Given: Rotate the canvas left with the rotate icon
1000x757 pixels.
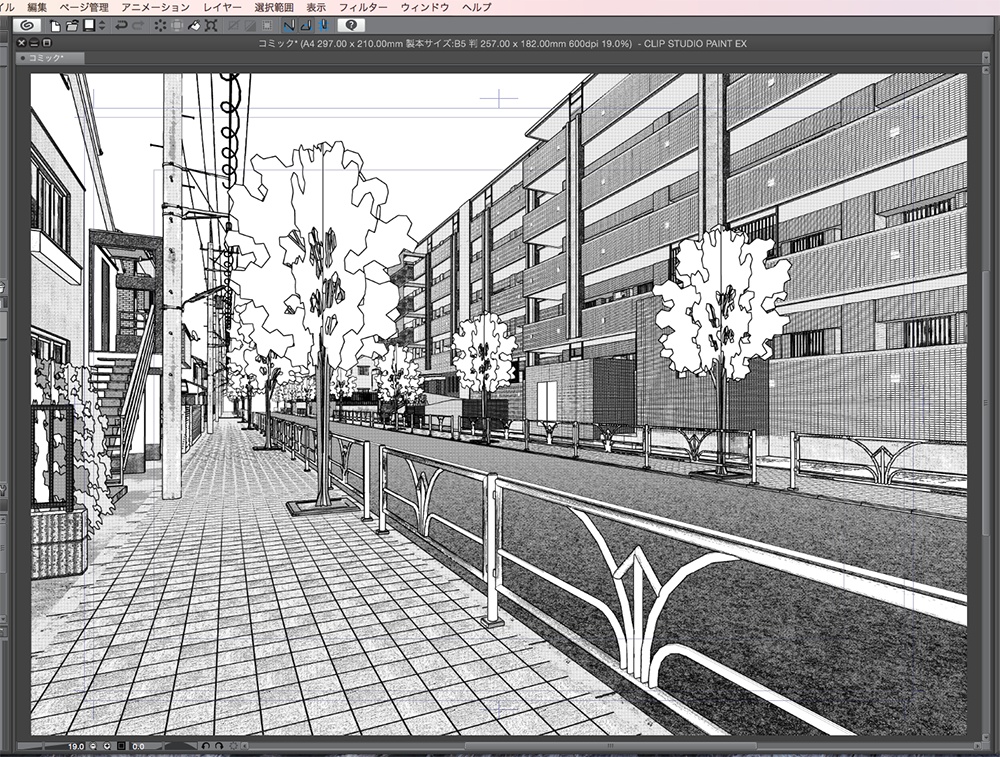Looking at the screenshot, I should [207, 745].
